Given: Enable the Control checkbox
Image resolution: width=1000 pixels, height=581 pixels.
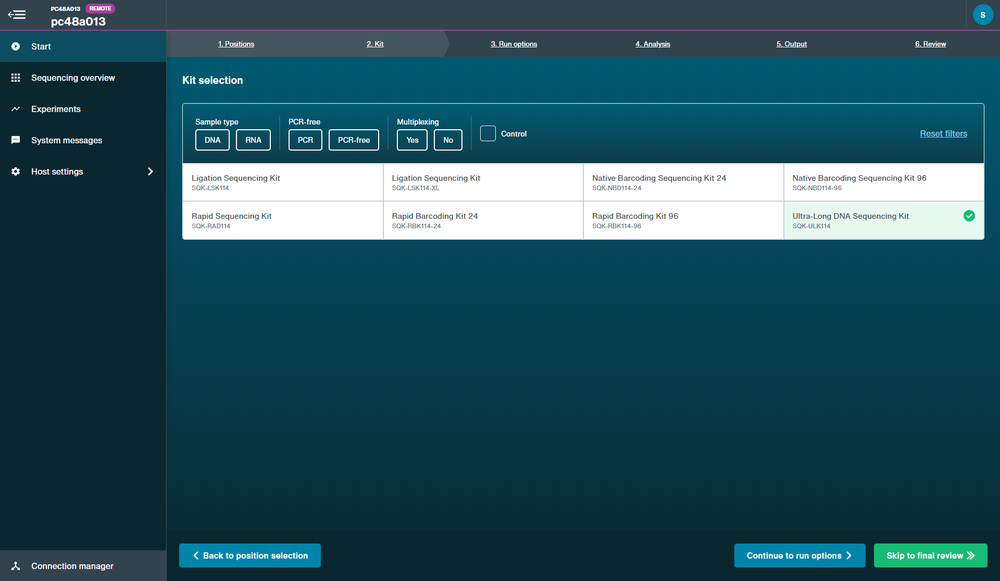Looking at the screenshot, I should [x=488, y=133].
